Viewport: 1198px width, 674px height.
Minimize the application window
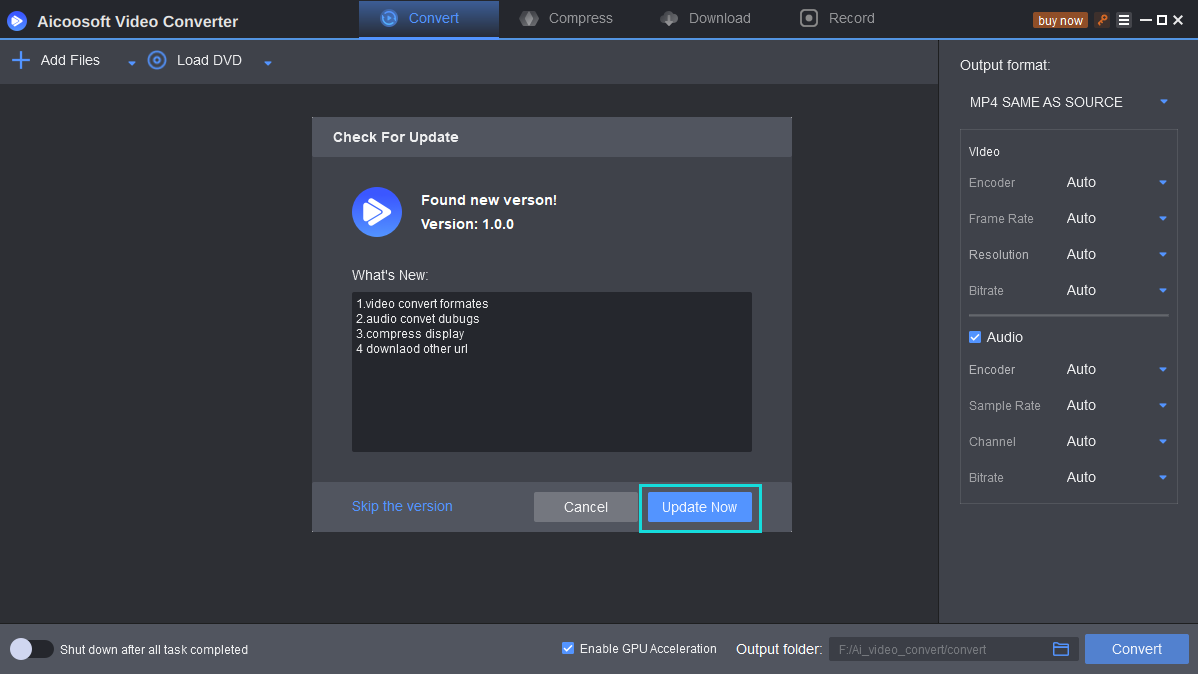pyautogui.click(x=1145, y=21)
